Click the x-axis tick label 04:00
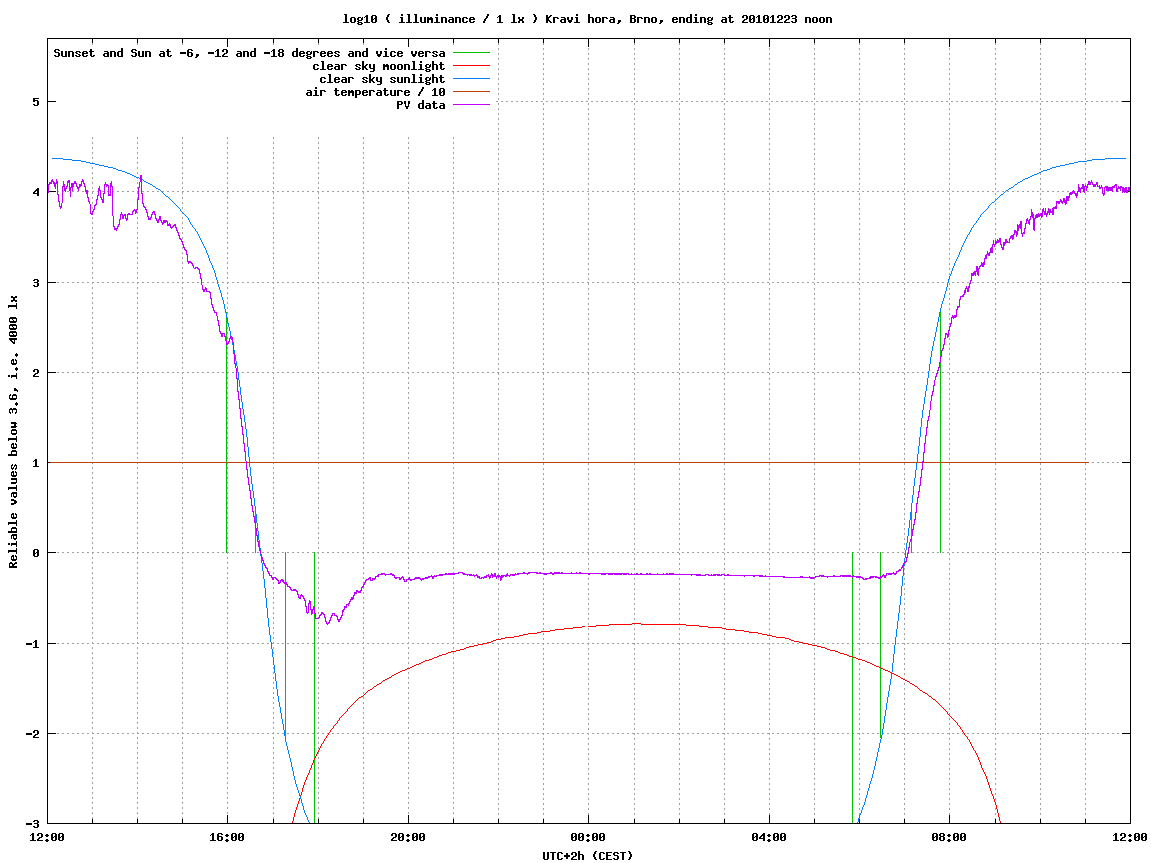Screen dimensions: 1151x863 pos(769,837)
